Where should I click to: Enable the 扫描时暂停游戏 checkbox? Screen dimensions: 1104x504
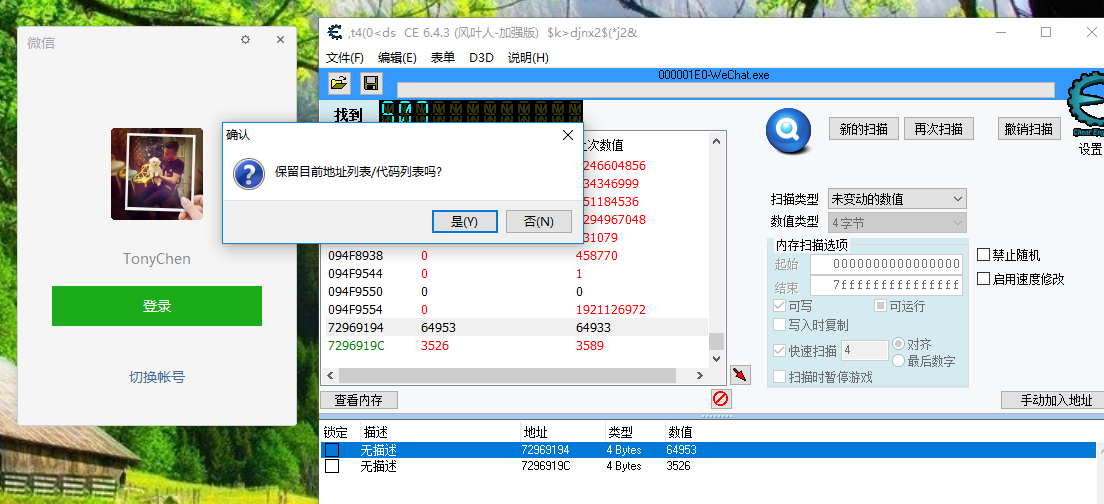coord(779,377)
